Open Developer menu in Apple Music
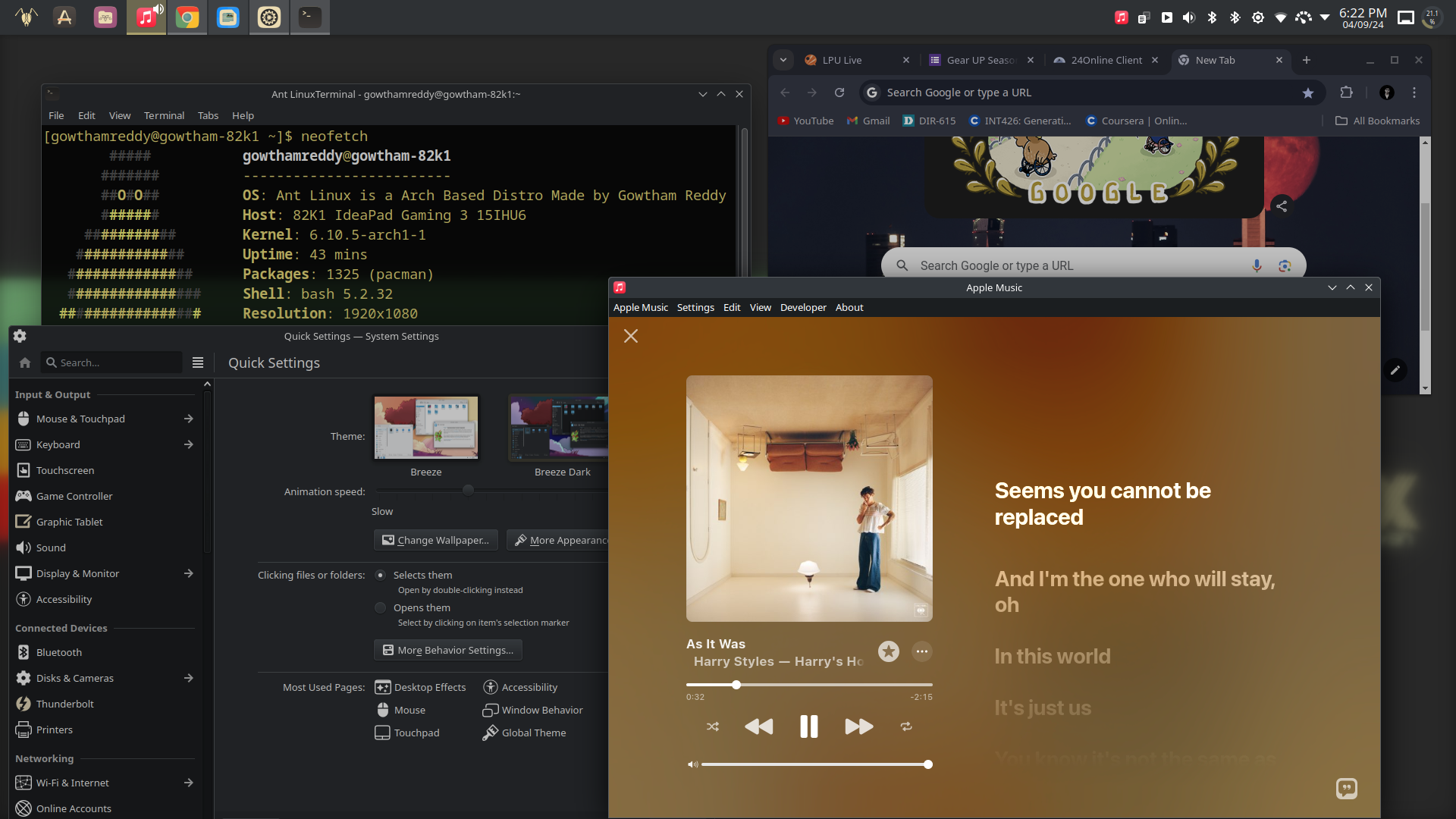Image resolution: width=1456 pixels, height=819 pixels. 803,307
